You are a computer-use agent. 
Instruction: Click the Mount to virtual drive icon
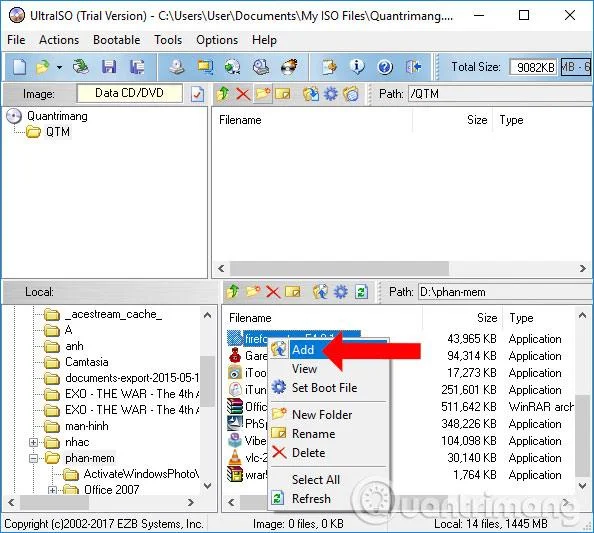pos(261,67)
